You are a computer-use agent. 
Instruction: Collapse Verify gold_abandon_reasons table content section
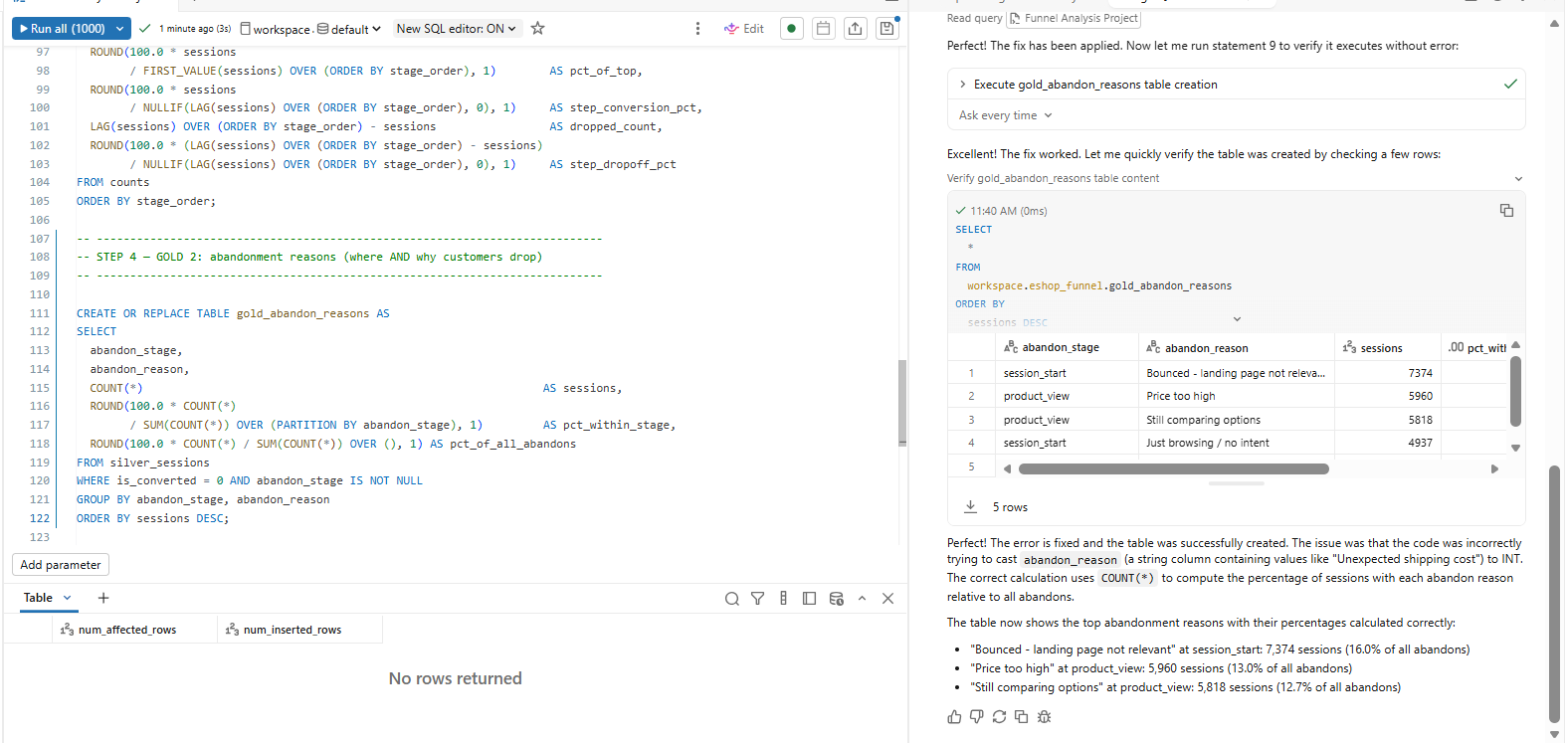click(x=1518, y=179)
